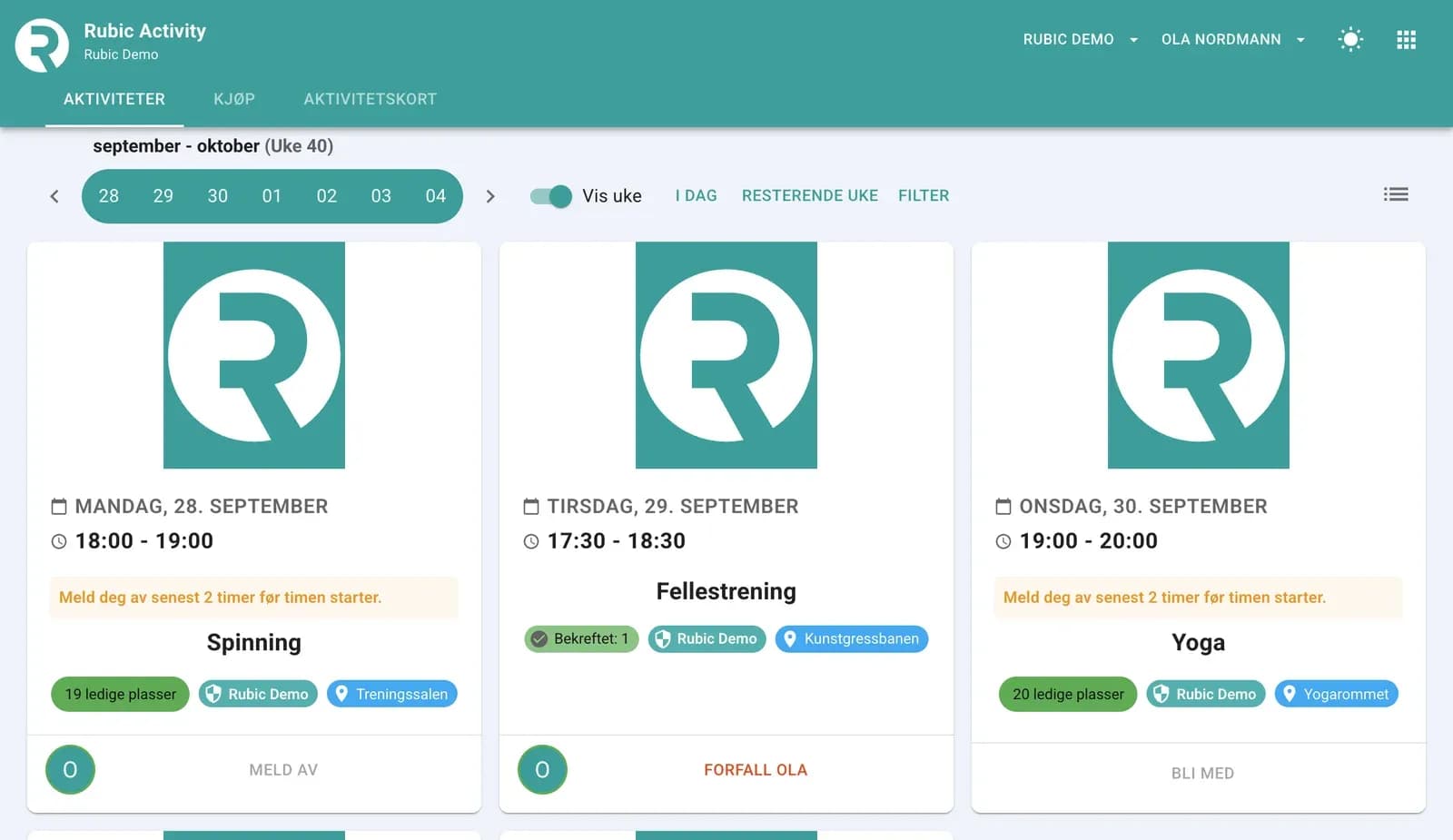The width and height of the screenshot is (1453, 840).
Task: Open the AKTIVITETSKORT tab
Action: coord(371,99)
